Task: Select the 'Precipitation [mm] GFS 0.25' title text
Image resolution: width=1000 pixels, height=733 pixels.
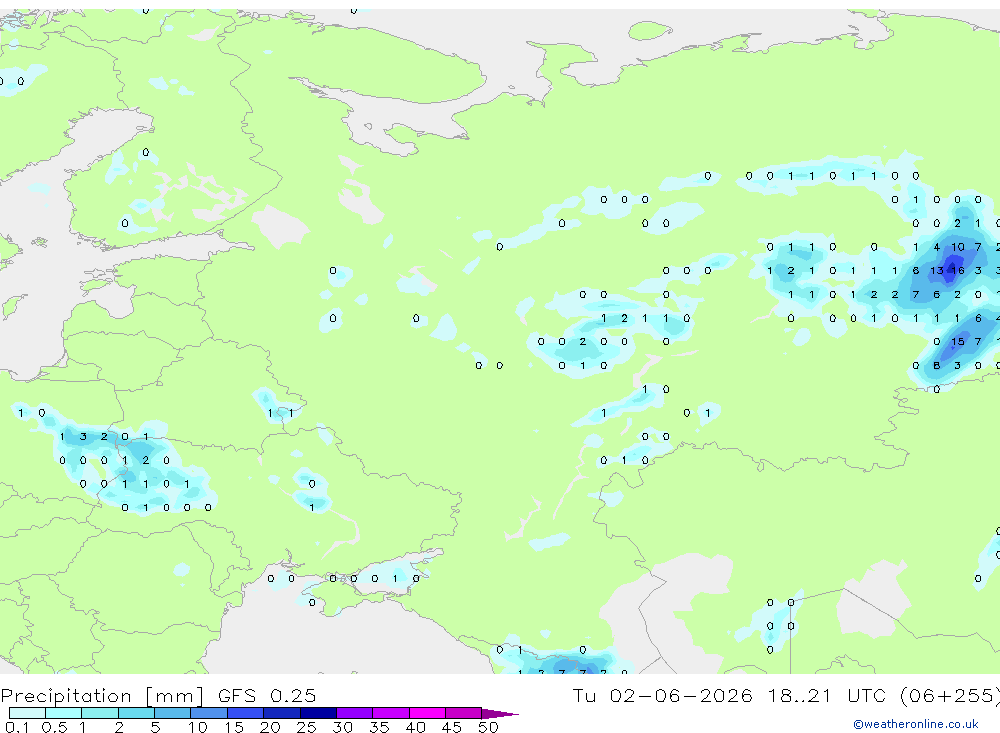Action: coord(158,695)
